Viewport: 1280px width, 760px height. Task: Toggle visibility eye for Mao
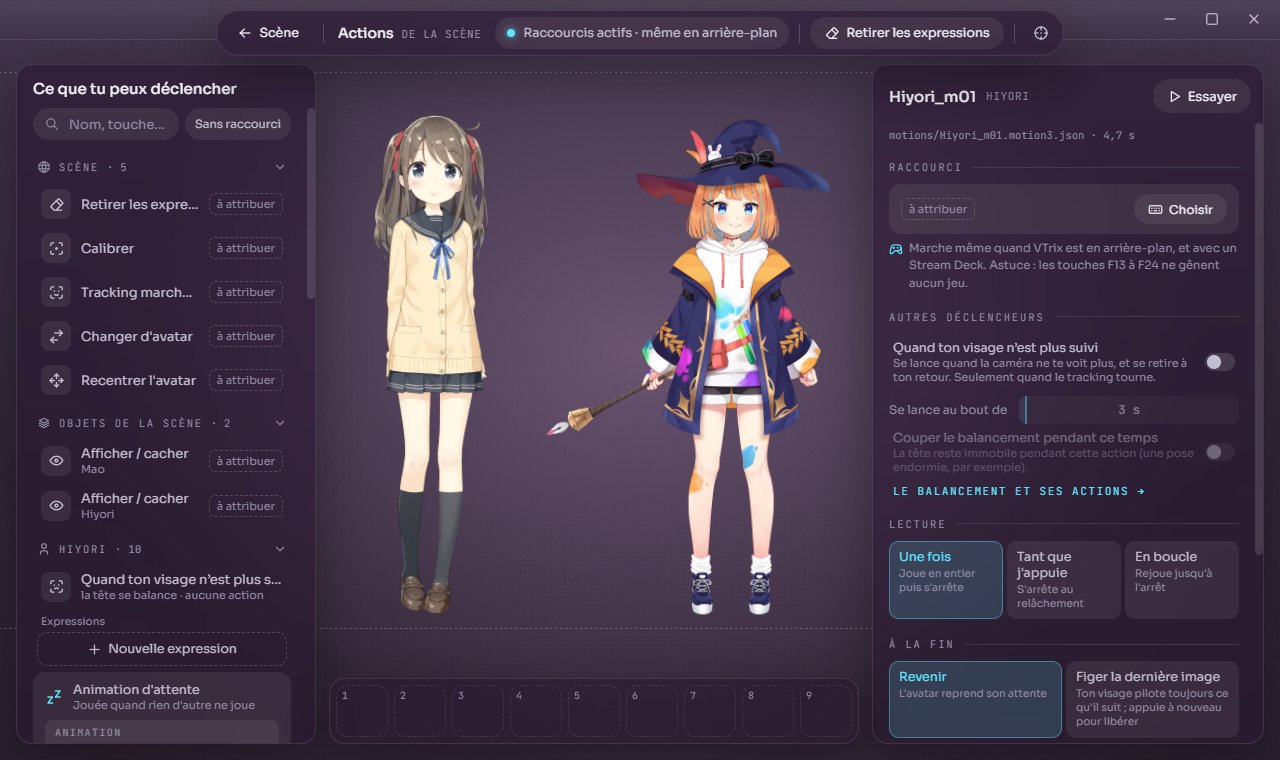[57, 460]
